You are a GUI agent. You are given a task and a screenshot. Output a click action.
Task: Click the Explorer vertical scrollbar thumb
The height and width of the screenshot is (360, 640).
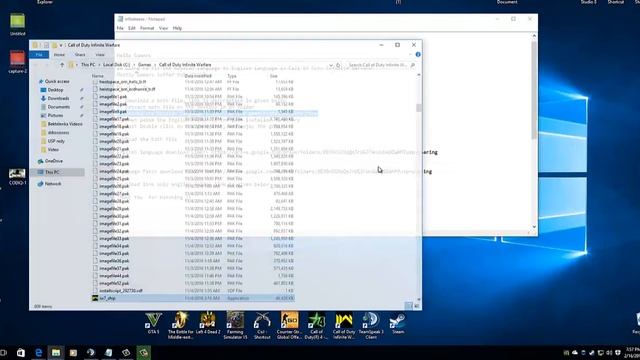418,108
